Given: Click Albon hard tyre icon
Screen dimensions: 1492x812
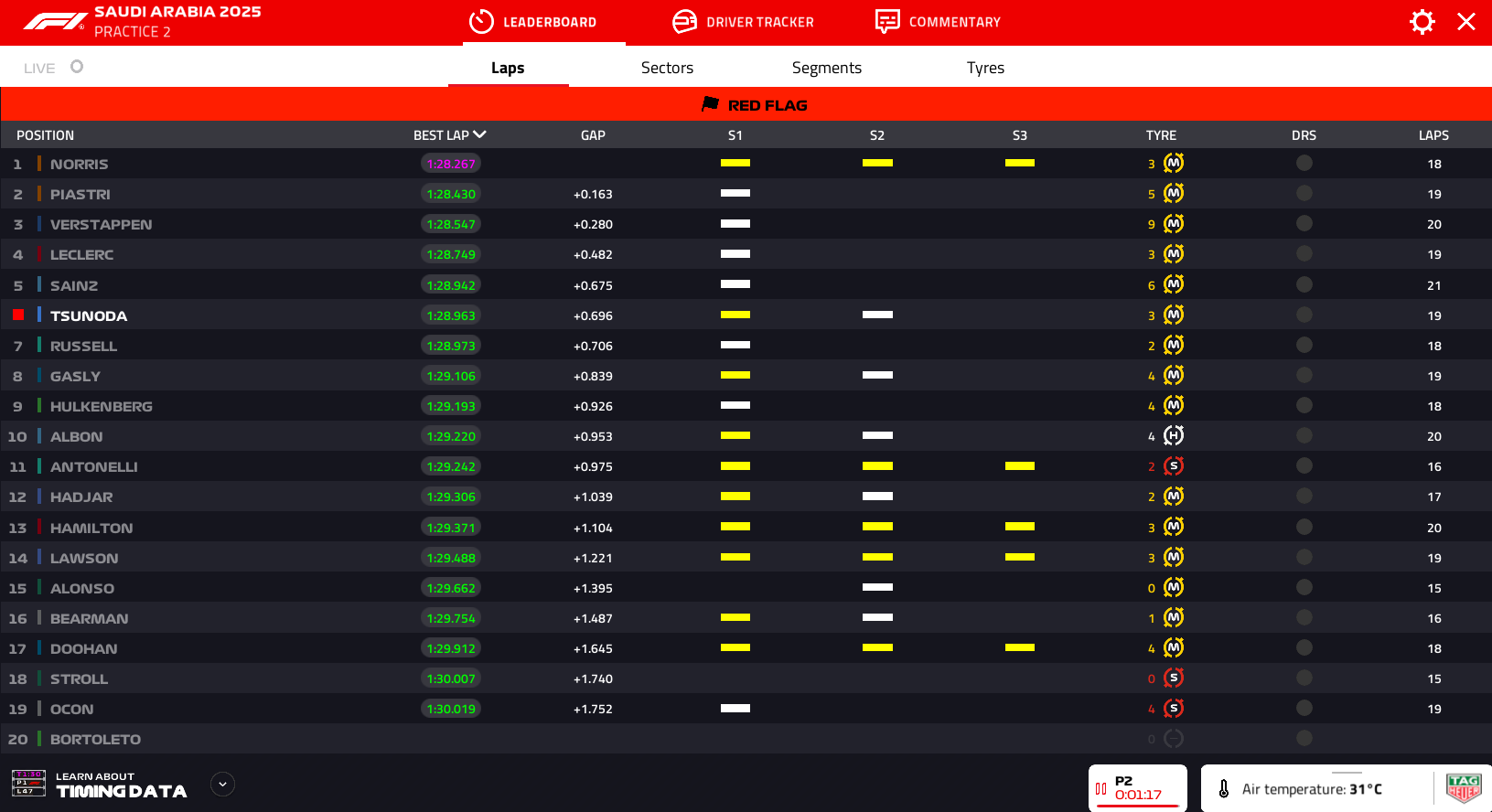Looking at the screenshot, I should [1174, 436].
